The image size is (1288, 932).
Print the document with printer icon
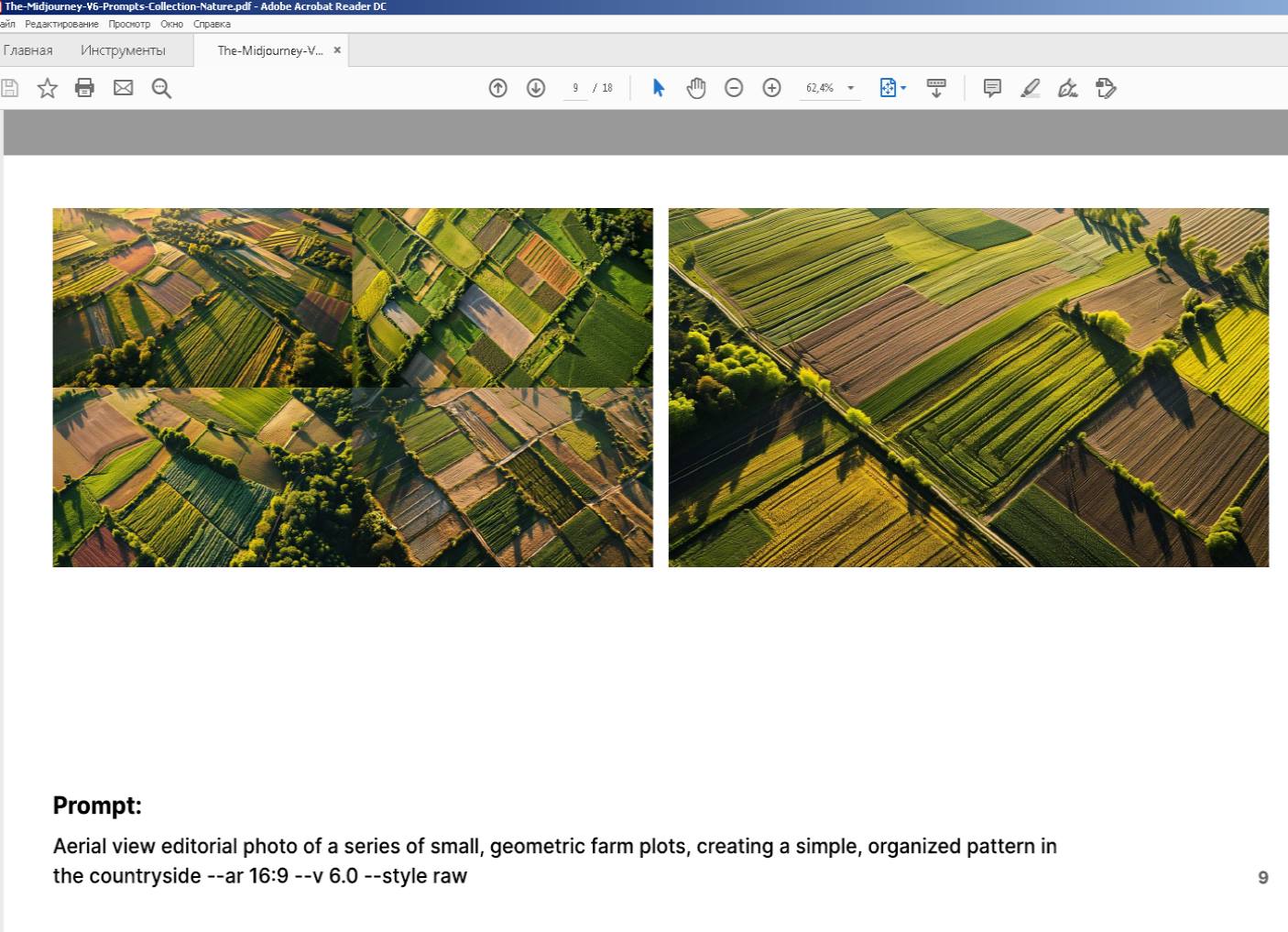84,88
